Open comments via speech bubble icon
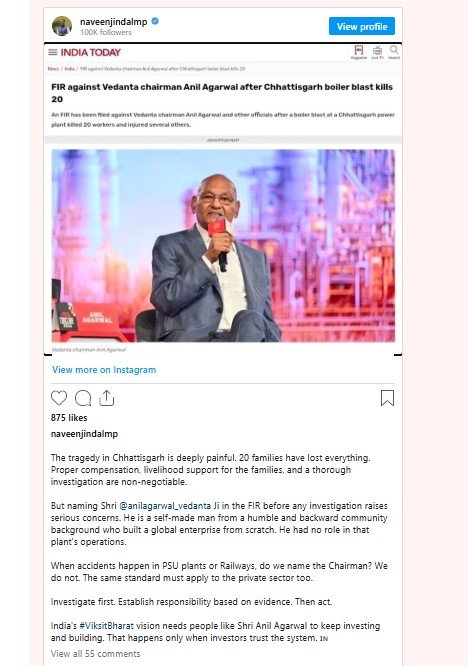The height and width of the screenshot is (666, 468). [x=83, y=398]
